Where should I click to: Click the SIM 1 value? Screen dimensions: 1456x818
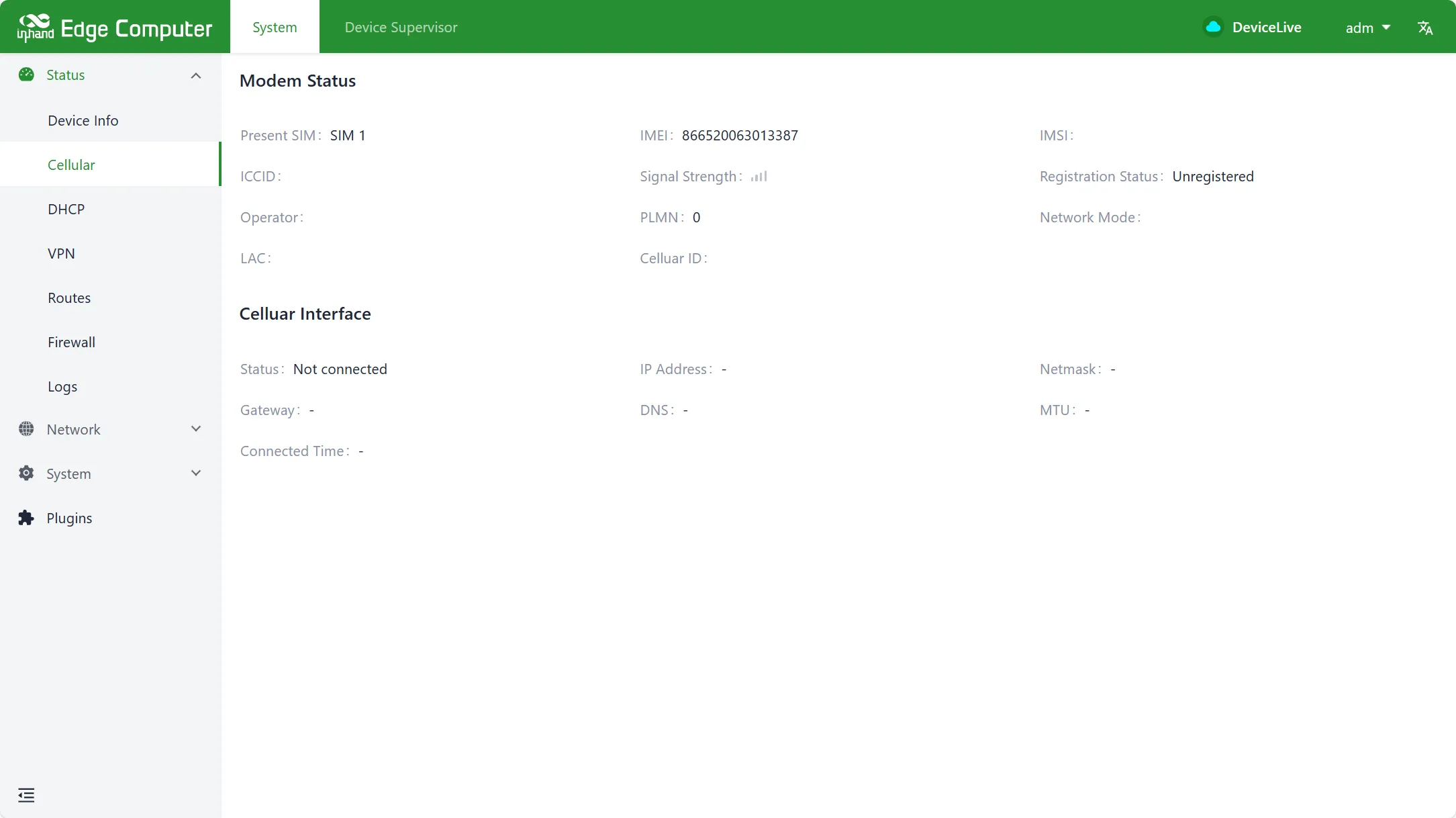click(x=348, y=136)
